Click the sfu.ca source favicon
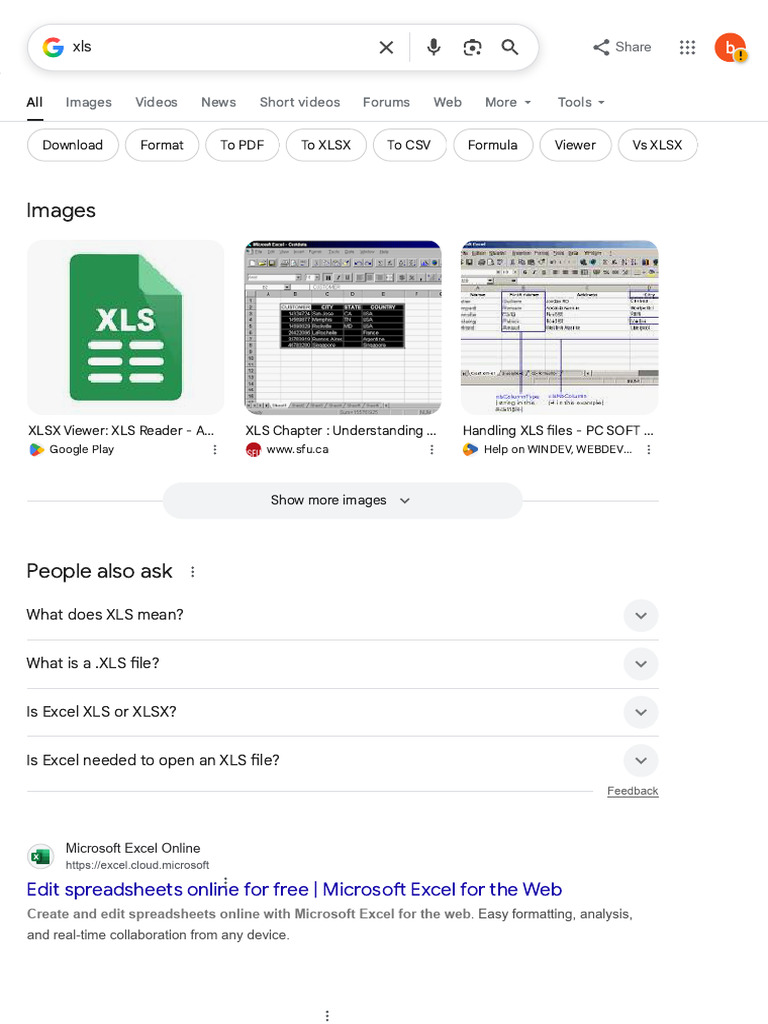 [x=253, y=449]
